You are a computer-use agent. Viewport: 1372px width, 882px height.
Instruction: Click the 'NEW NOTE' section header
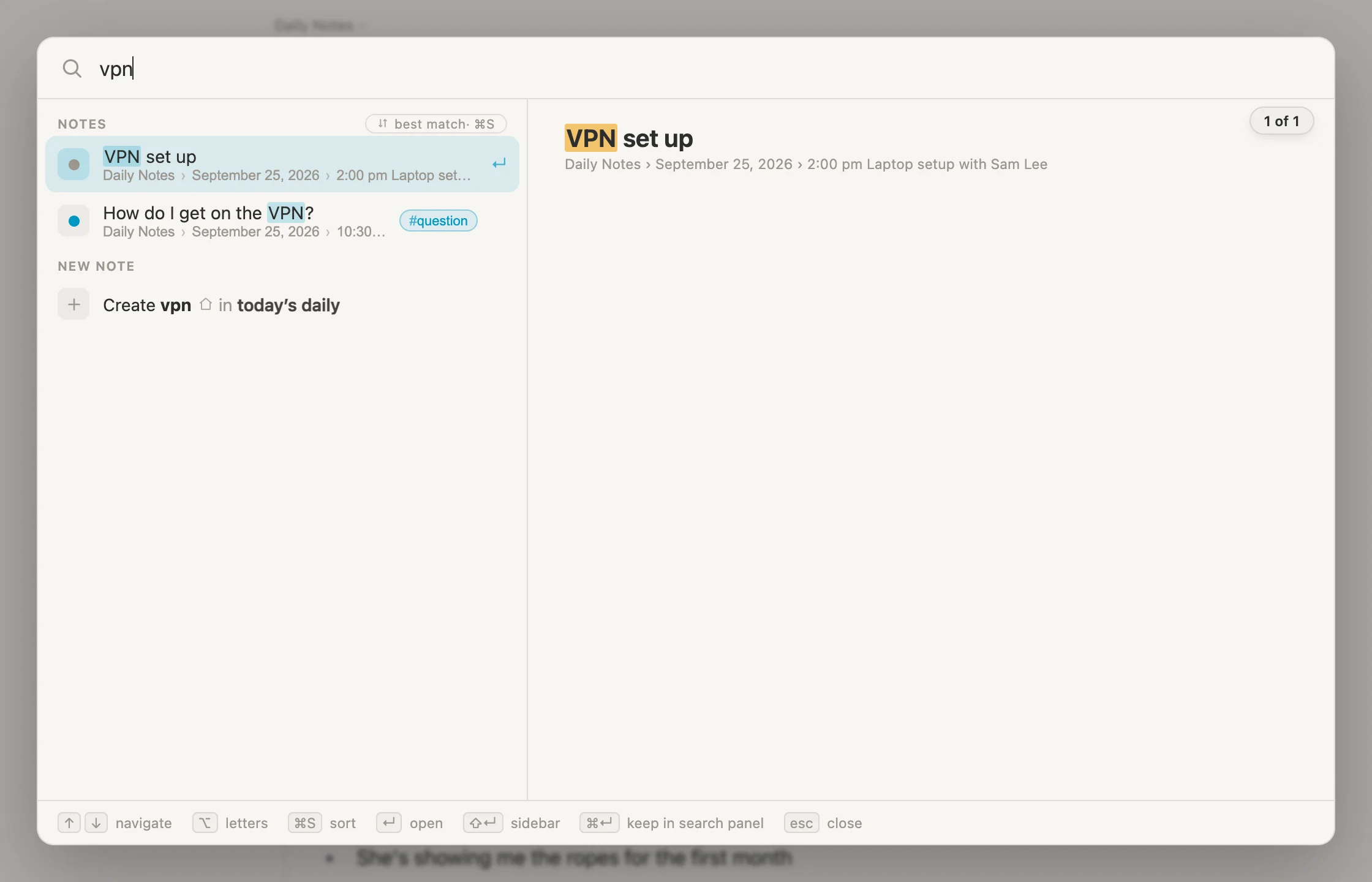pyautogui.click(x=96, y=266)
